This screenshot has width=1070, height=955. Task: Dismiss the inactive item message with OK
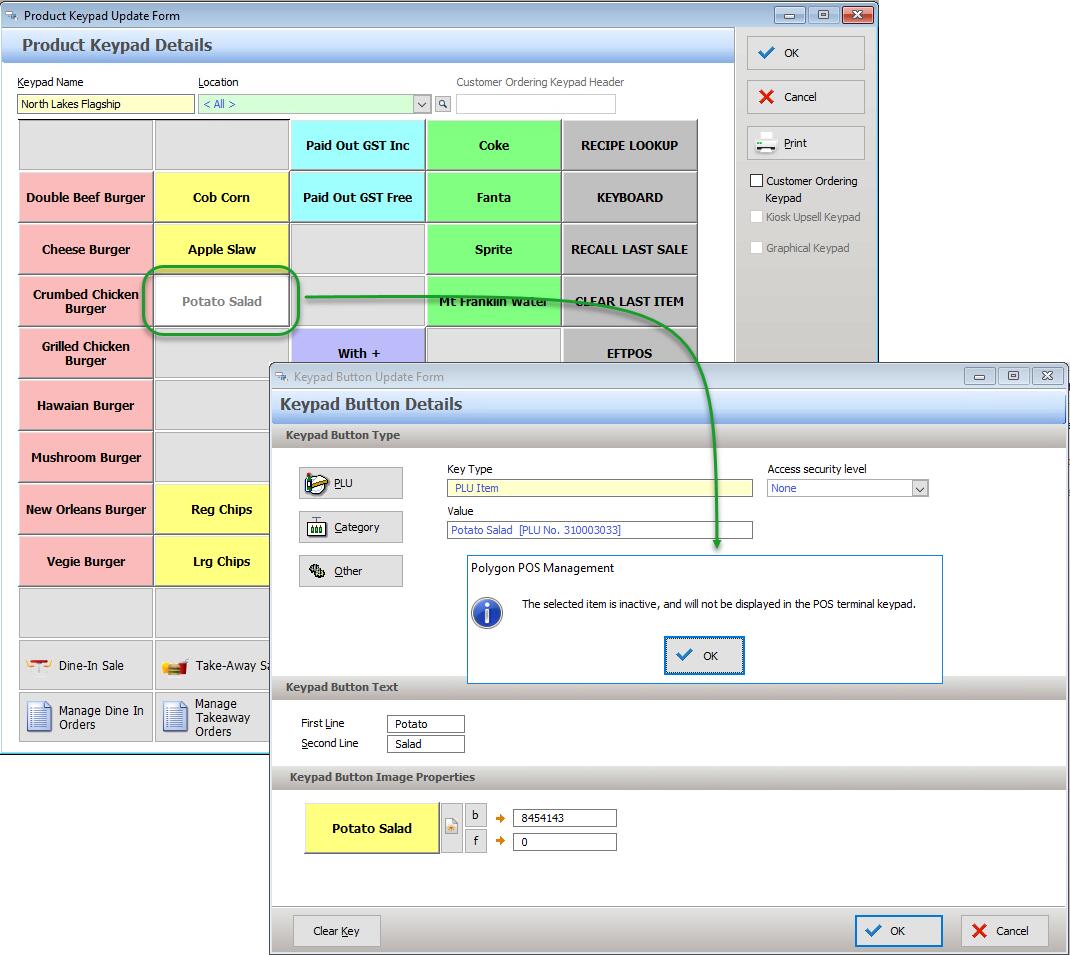704,655
